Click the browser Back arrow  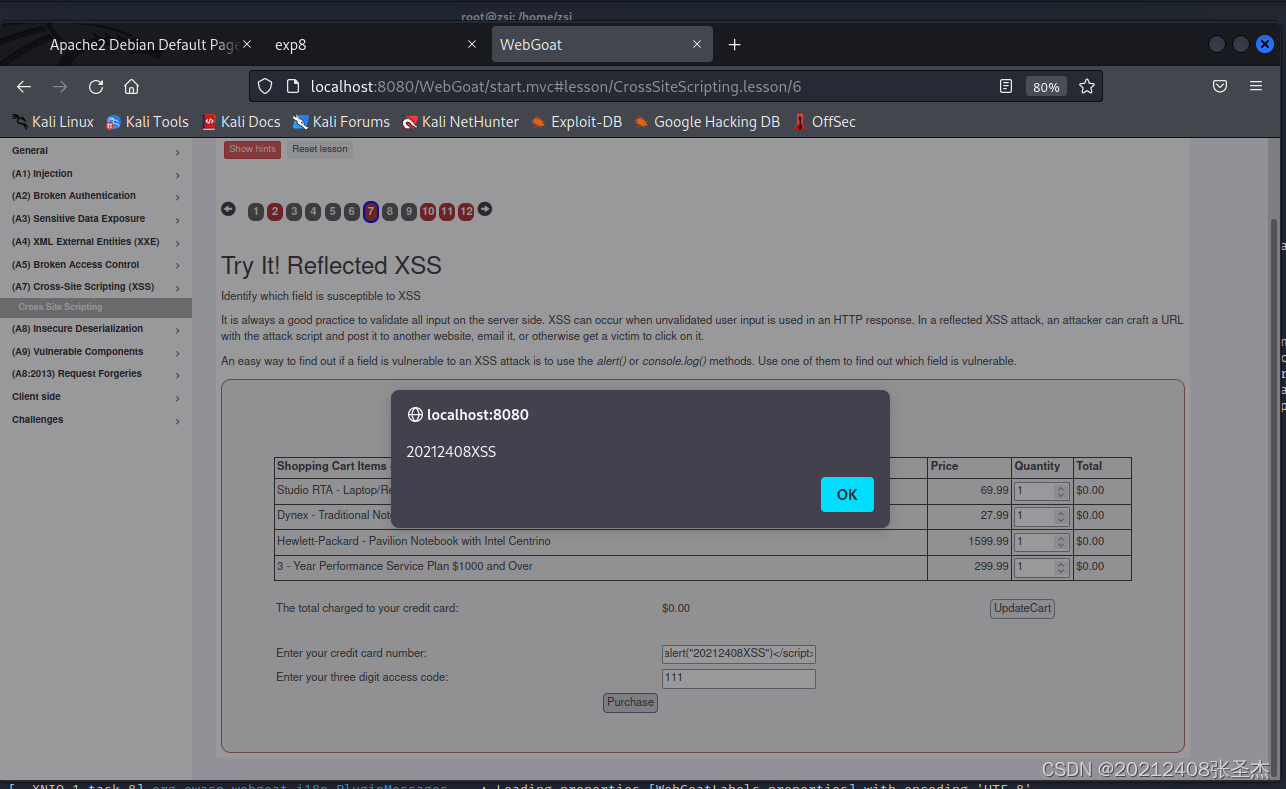[24, 87]
